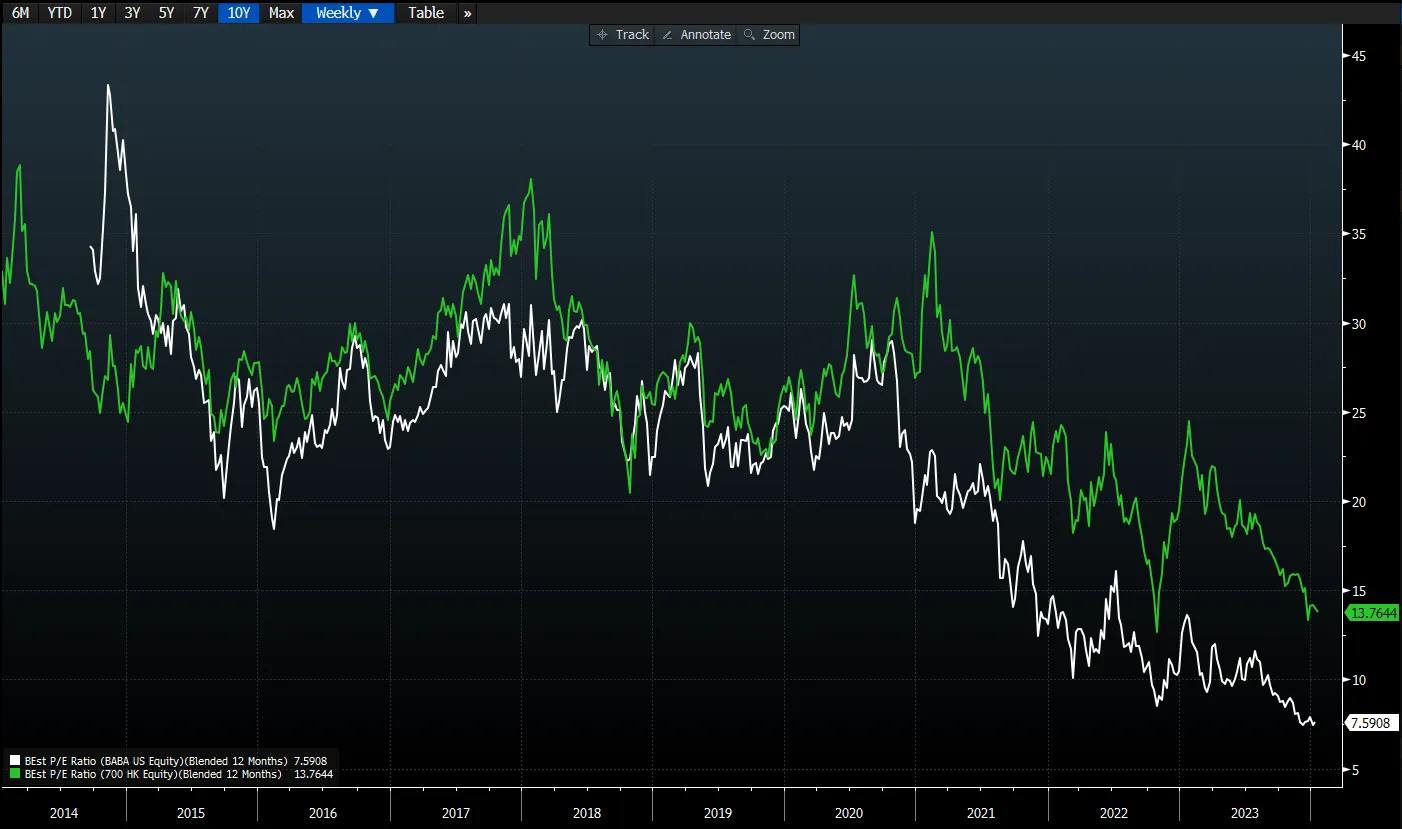Select the Max time range
The height and width of the screenshot is (829, 1402).
pos(281,13)
